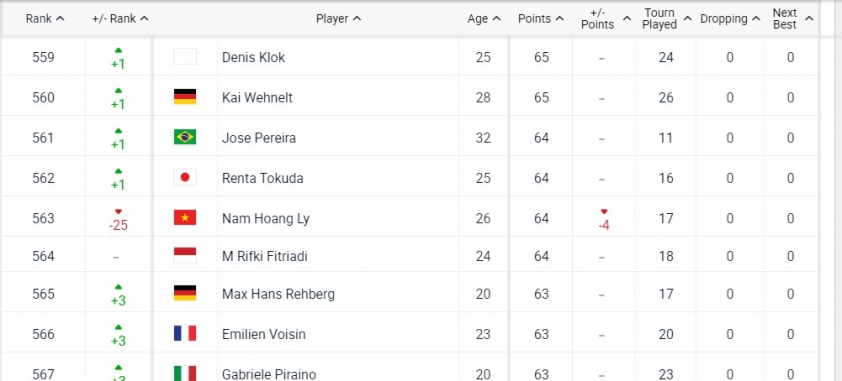This screenshot has width=842, height=381.
Task: Sort by +/- Points column header
Action: pyautogui.click(x=606, y=19)
